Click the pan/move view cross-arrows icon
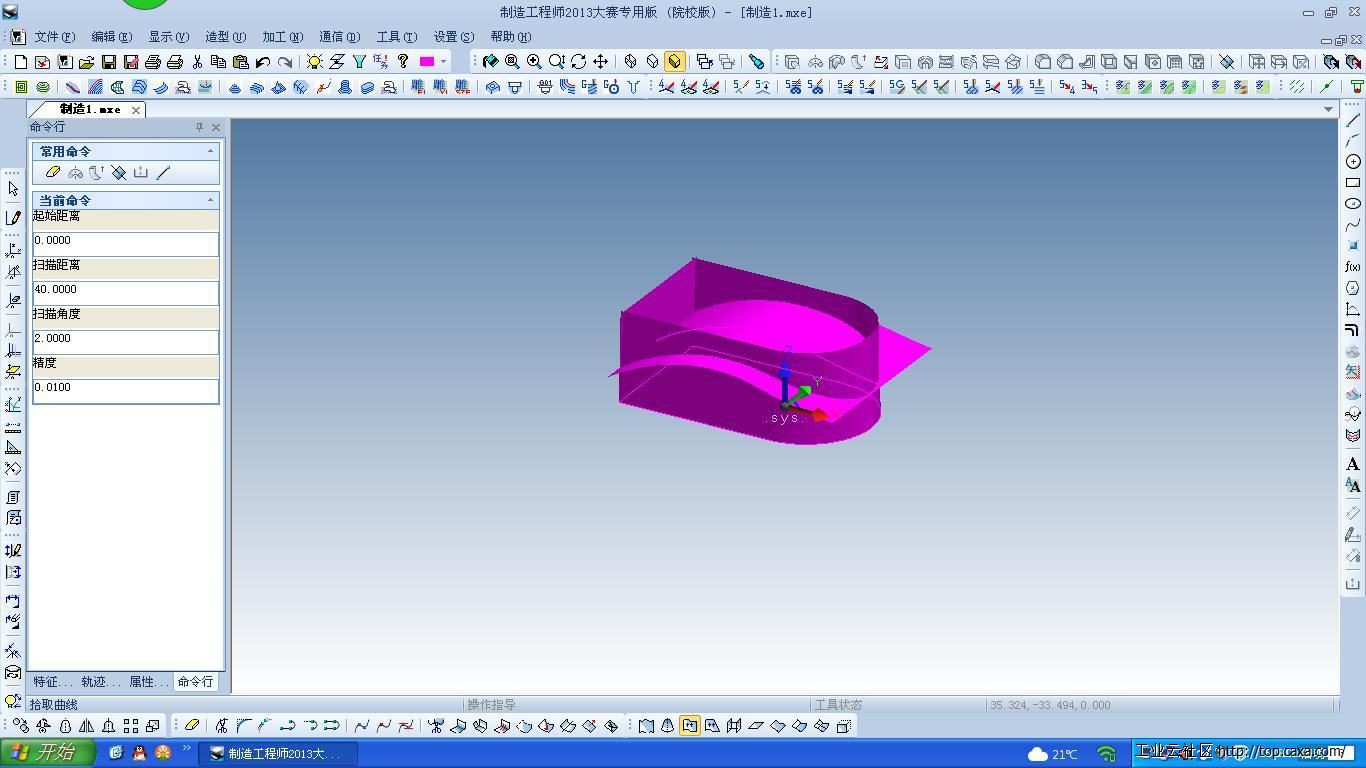The width and height of the screenshot is (1366, 768). 600,62
